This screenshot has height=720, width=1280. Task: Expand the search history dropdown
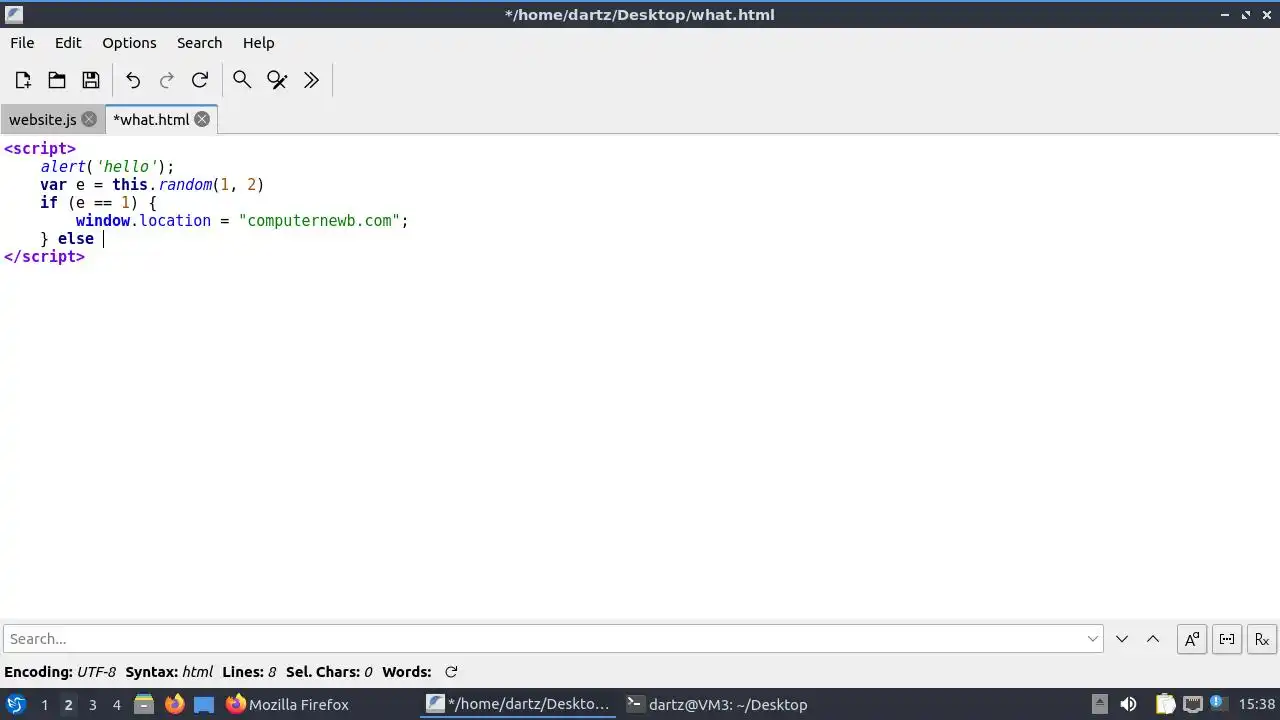pos(1093,639)
